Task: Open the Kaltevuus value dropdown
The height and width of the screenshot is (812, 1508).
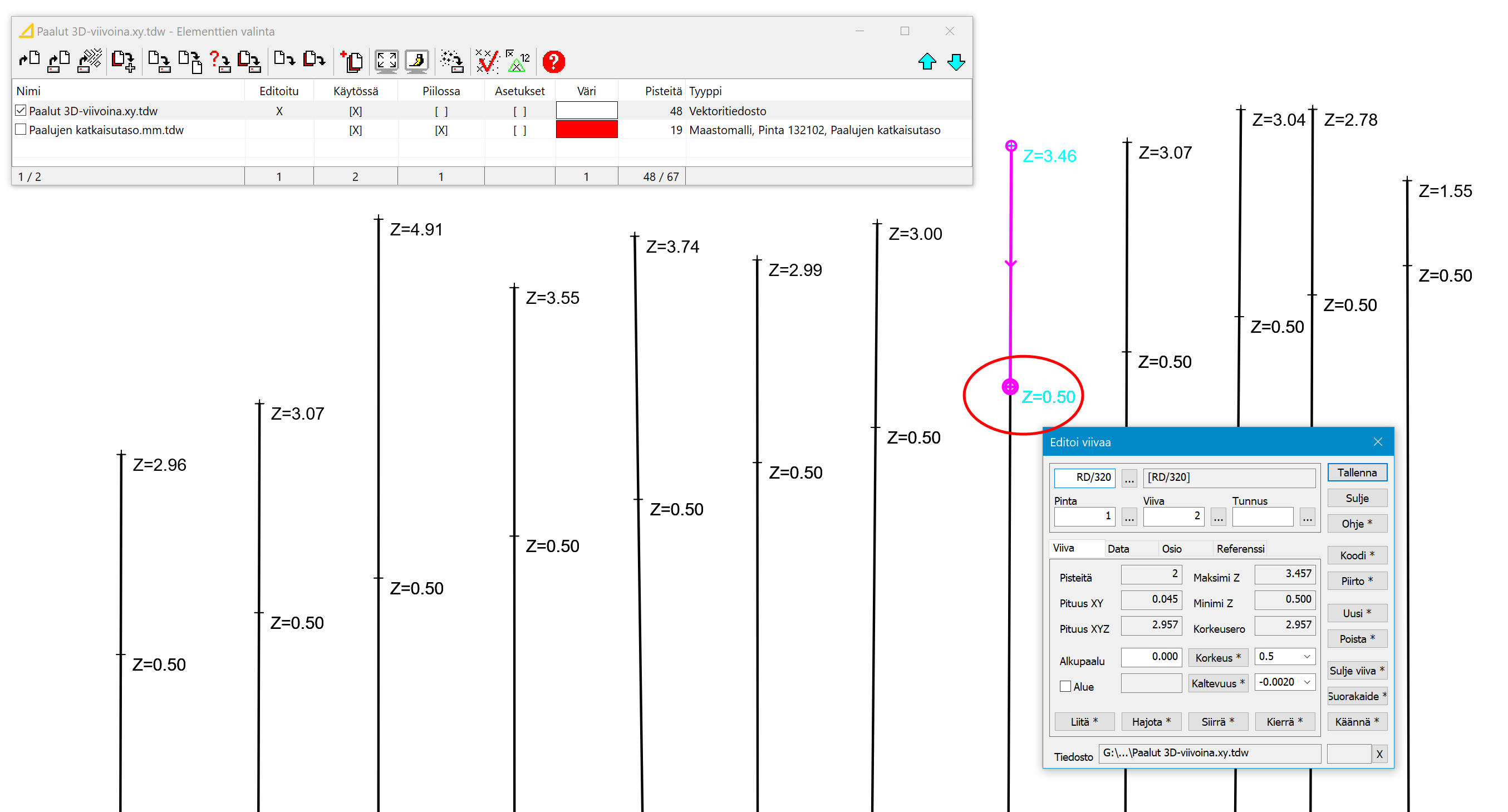Action: [x=1306, y=682]
